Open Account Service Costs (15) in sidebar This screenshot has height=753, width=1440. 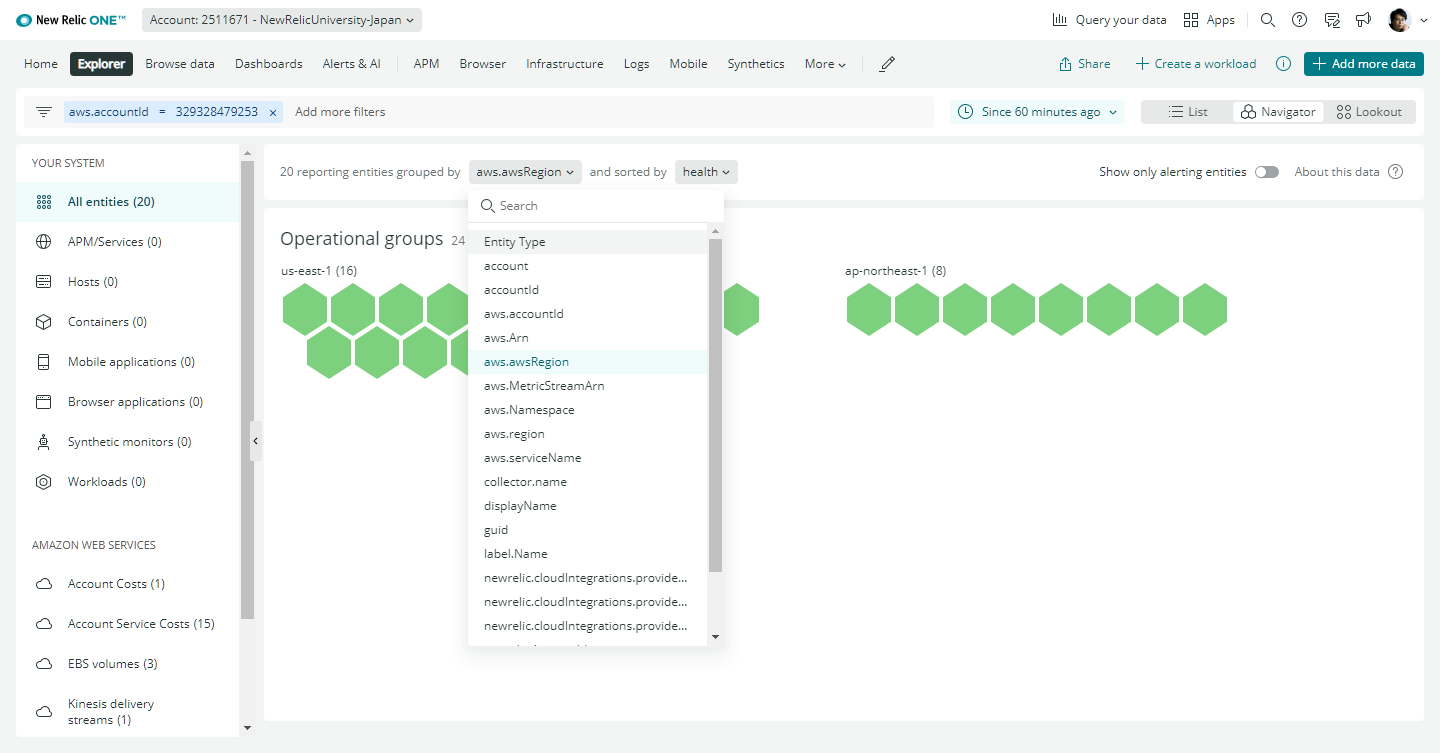point(128,624)
